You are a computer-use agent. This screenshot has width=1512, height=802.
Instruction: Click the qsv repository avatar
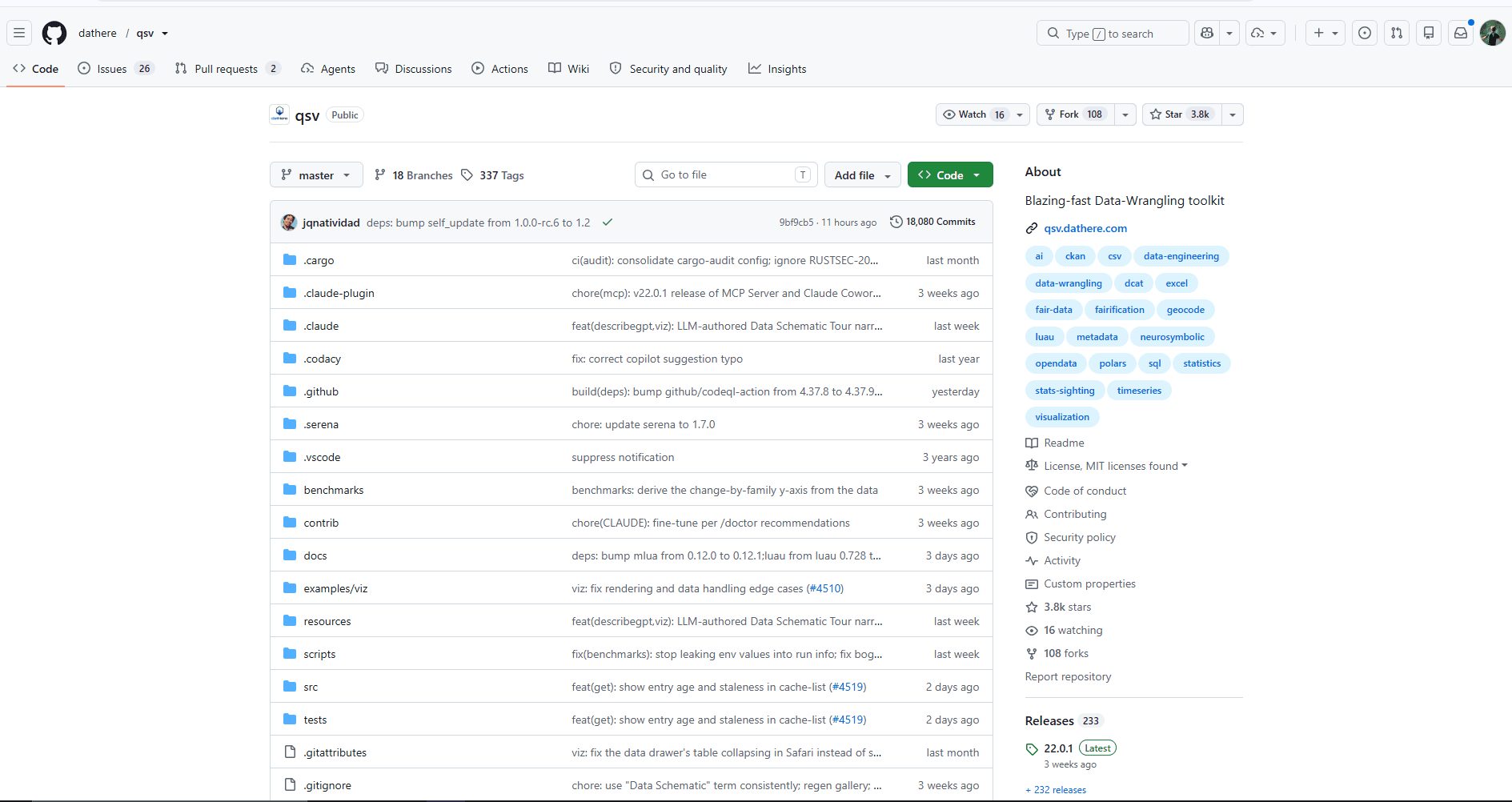coord(279,114)
